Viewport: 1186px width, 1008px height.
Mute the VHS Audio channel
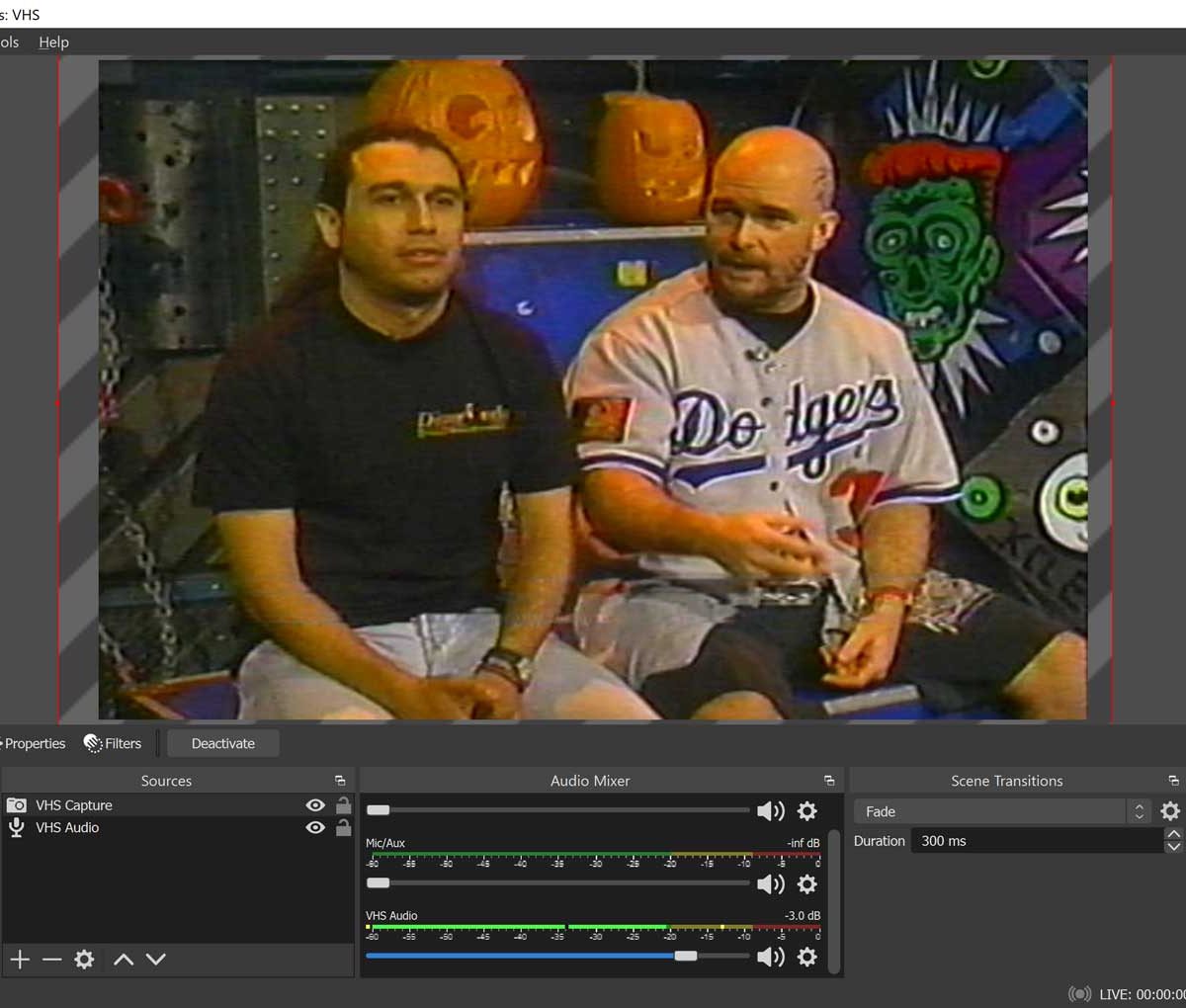[x=770, y=957]
